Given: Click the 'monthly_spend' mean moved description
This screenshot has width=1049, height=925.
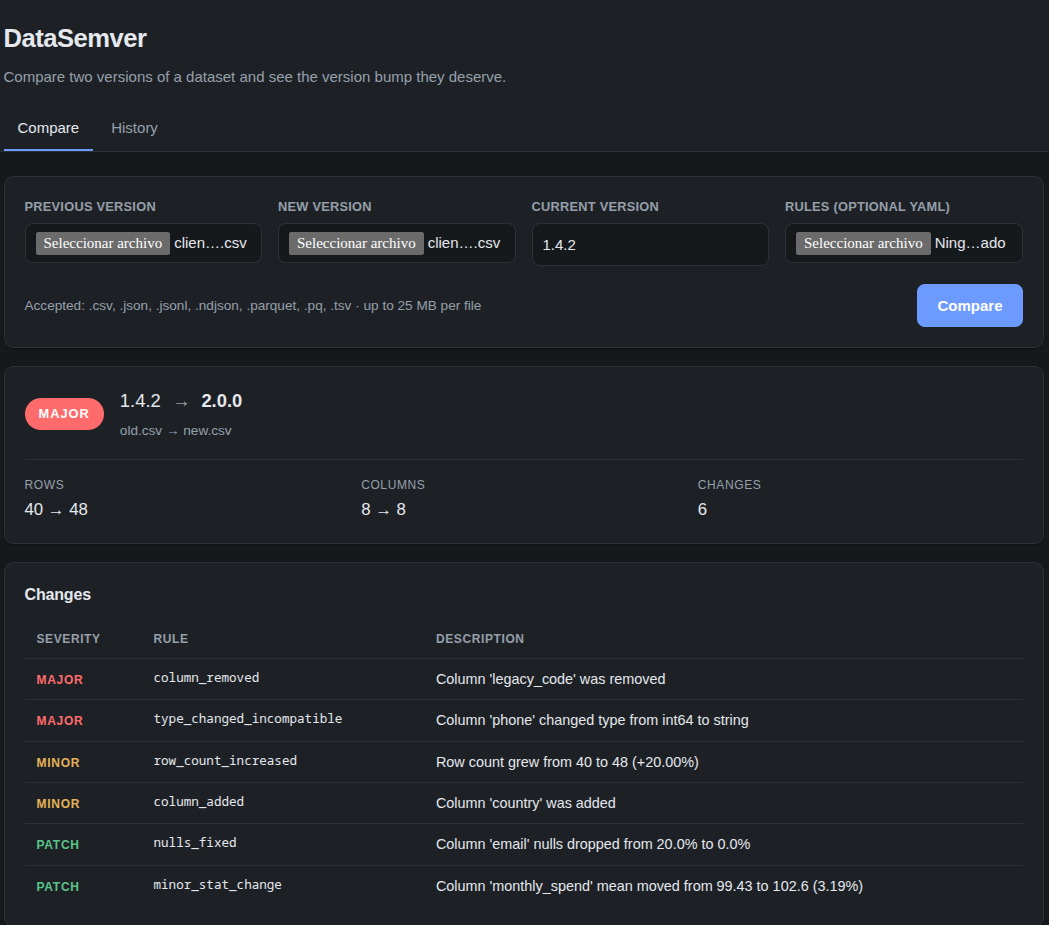Looking at the screenshot, I should [x=649, y=886].
